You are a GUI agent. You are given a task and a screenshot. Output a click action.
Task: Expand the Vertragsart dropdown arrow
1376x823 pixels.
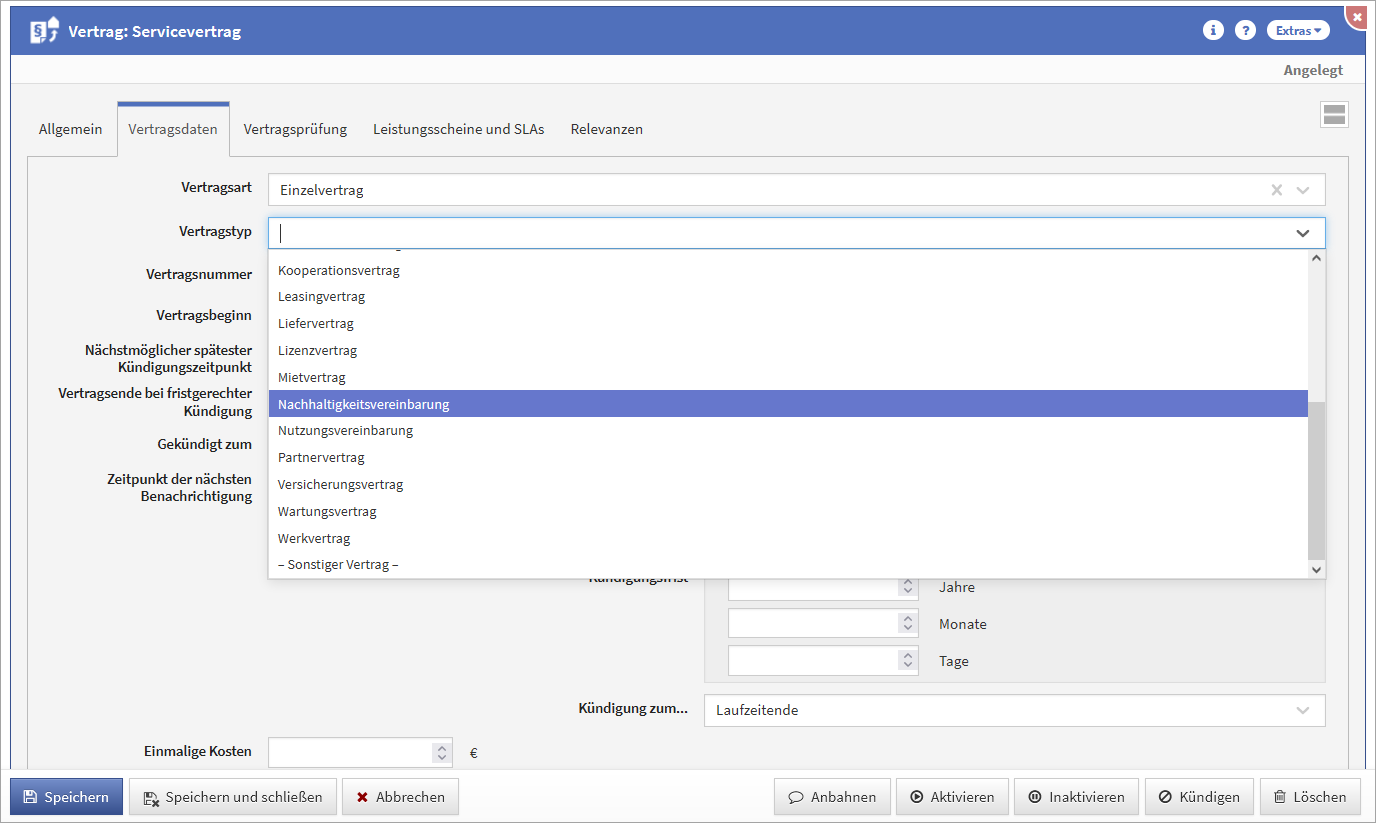[x=1303, y=190]
